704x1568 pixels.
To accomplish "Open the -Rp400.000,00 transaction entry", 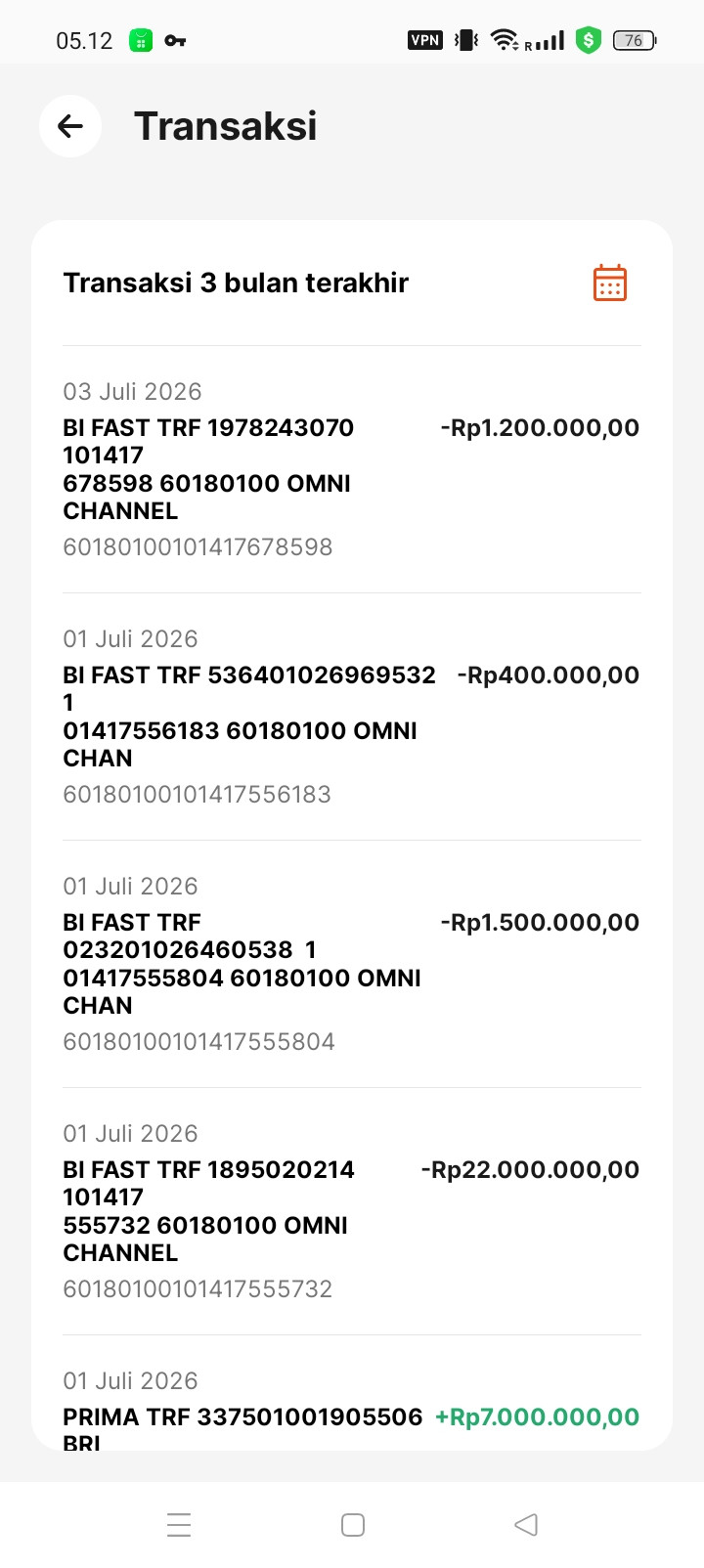I will tap(352, 717).
